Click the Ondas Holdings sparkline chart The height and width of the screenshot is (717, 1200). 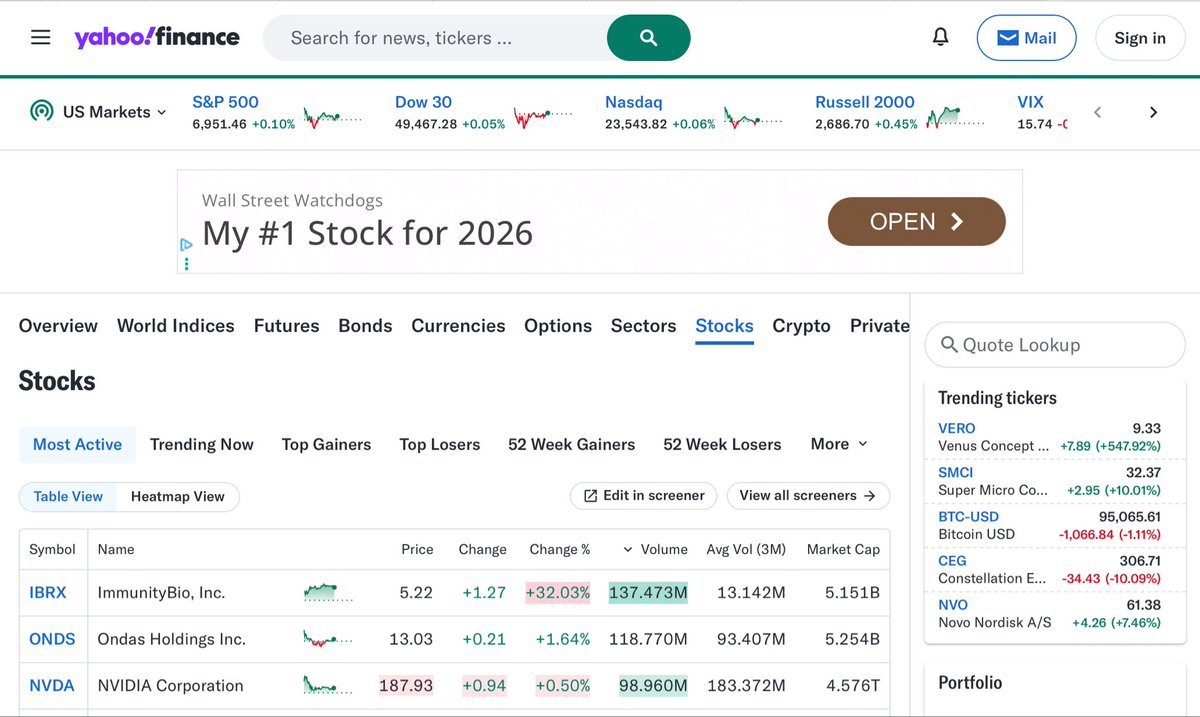[328, 639]
